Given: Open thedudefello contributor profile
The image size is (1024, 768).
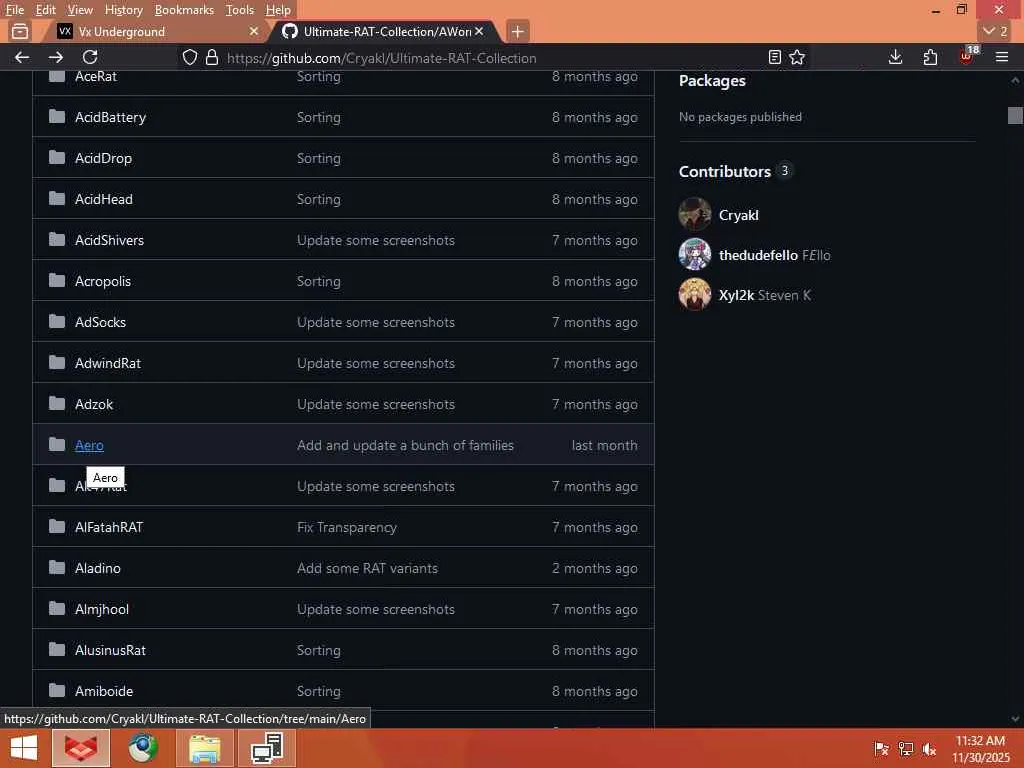Looking at the screenshot, I should [758, 255].
